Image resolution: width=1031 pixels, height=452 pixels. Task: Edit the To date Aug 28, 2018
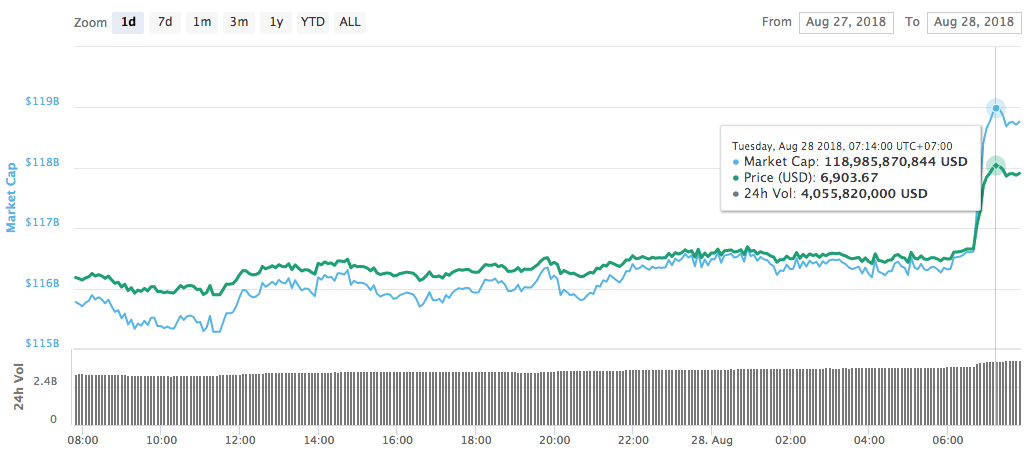[974, 22]
